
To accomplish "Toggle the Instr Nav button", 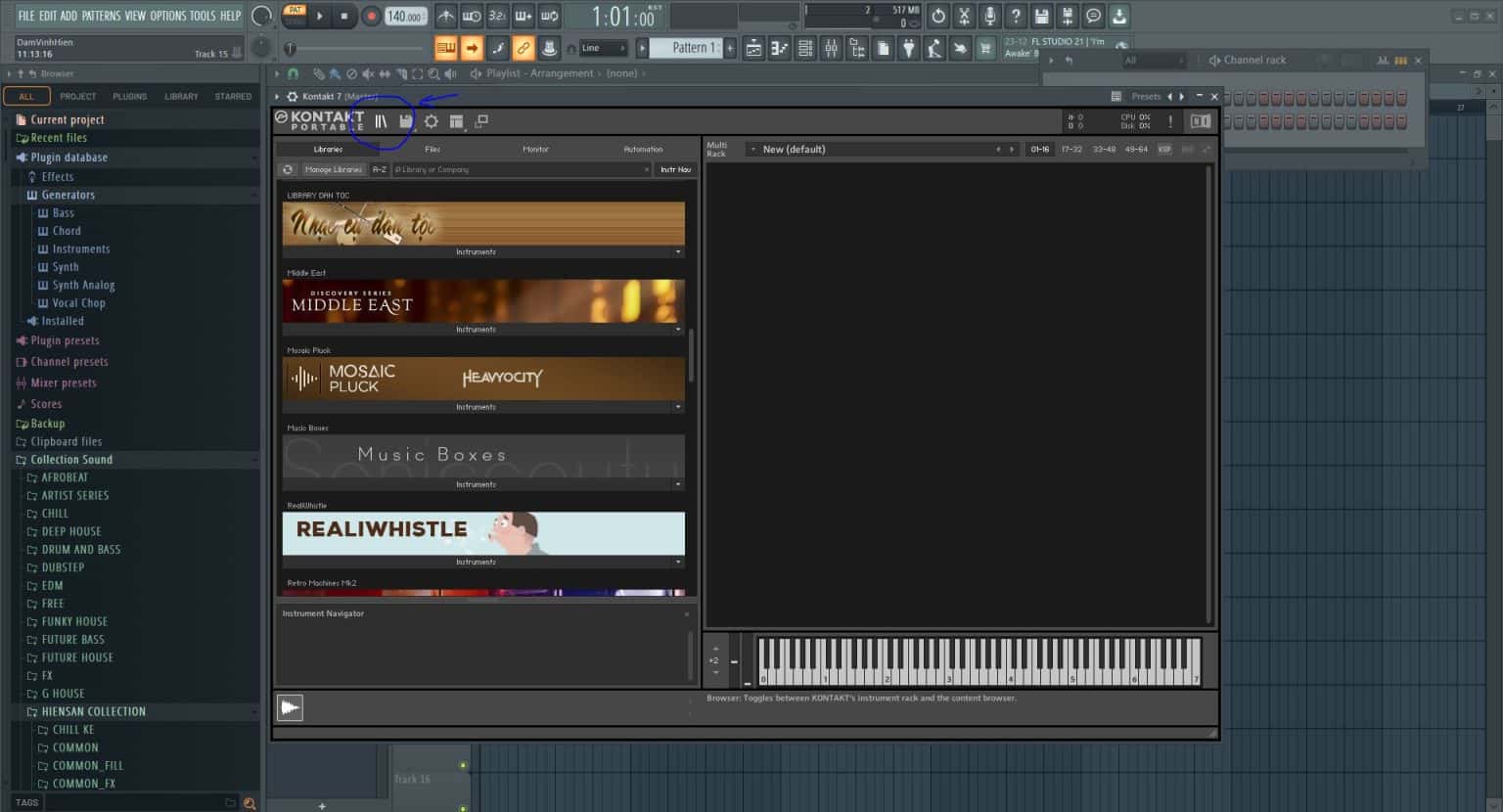I will coord(675,169).
